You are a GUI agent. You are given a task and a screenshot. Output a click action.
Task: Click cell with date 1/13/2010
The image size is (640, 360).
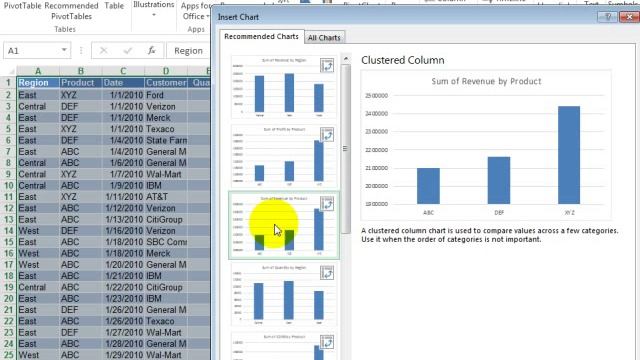tap(123, 219)
